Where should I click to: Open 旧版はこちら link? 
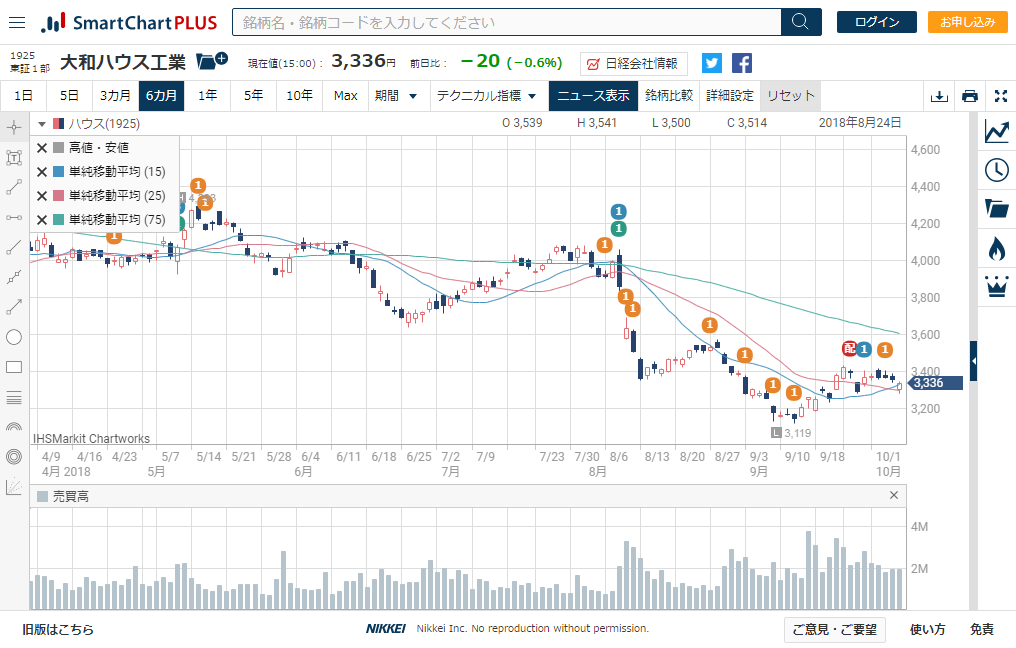coord(58,629)
